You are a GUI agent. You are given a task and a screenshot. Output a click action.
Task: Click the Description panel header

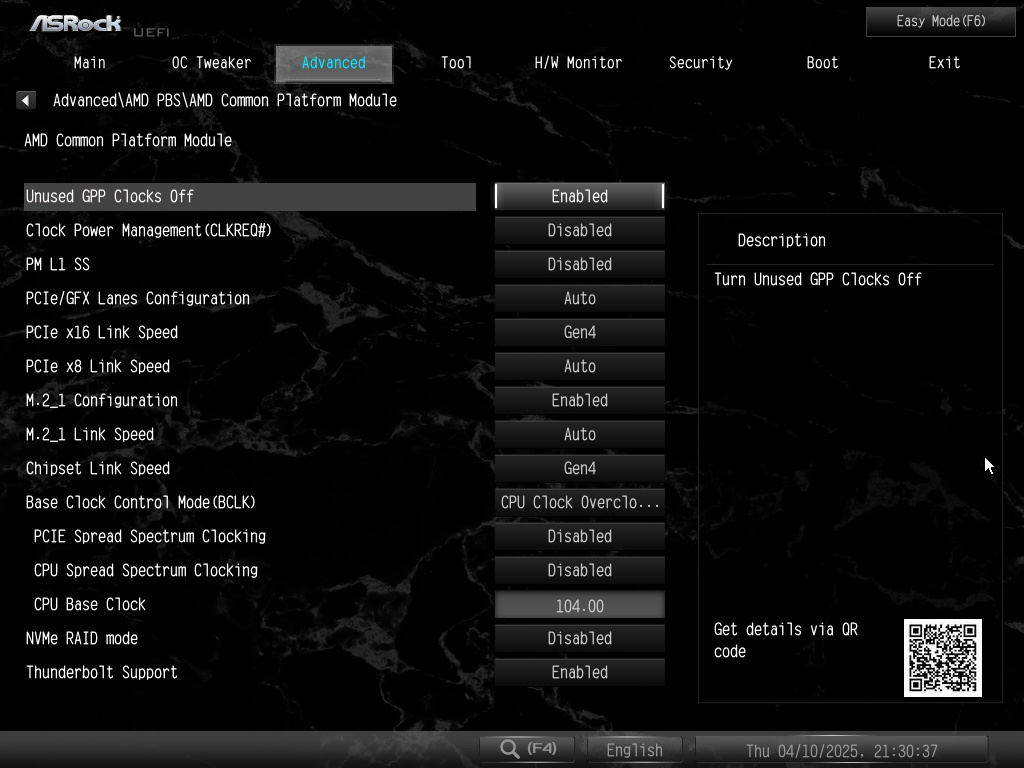[781, 240]
